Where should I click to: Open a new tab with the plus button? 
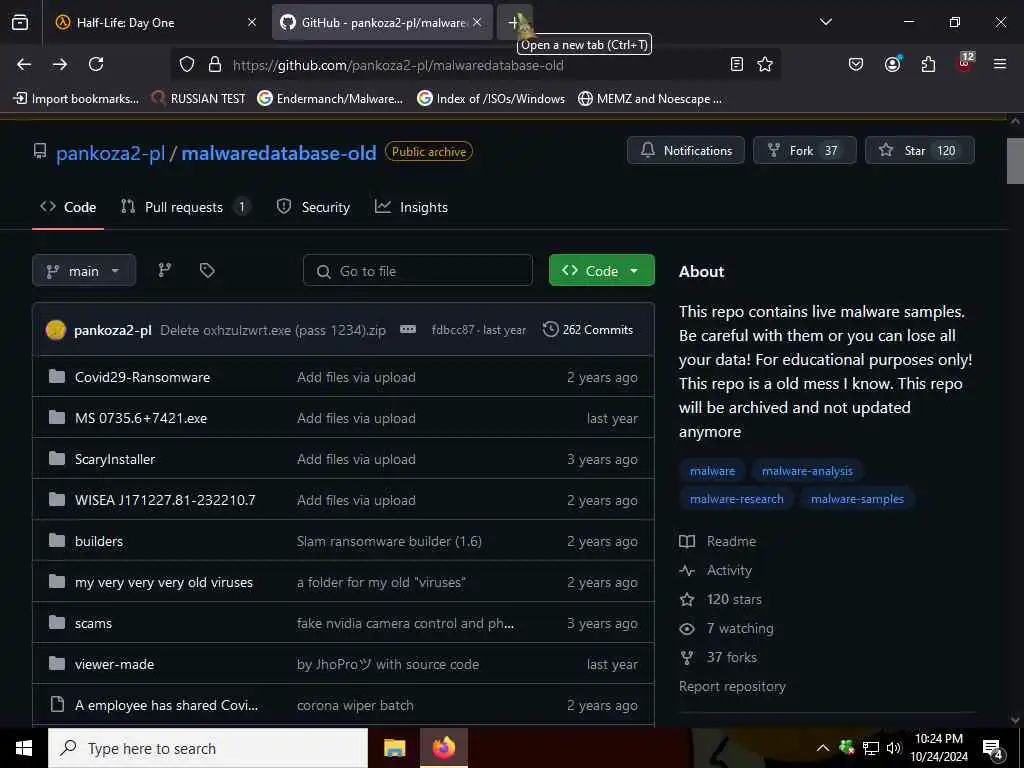point(514,22)
